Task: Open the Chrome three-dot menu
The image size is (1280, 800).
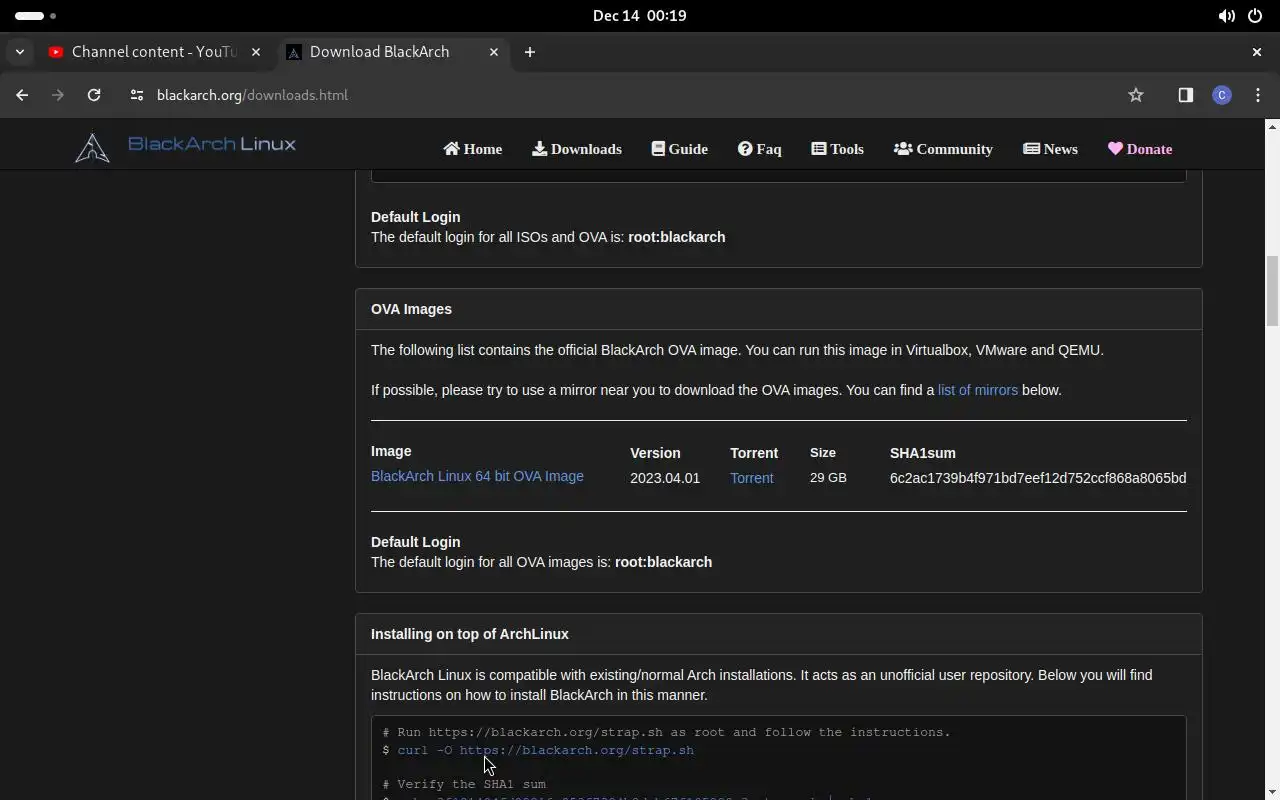Action: [x=1258, y=95]
